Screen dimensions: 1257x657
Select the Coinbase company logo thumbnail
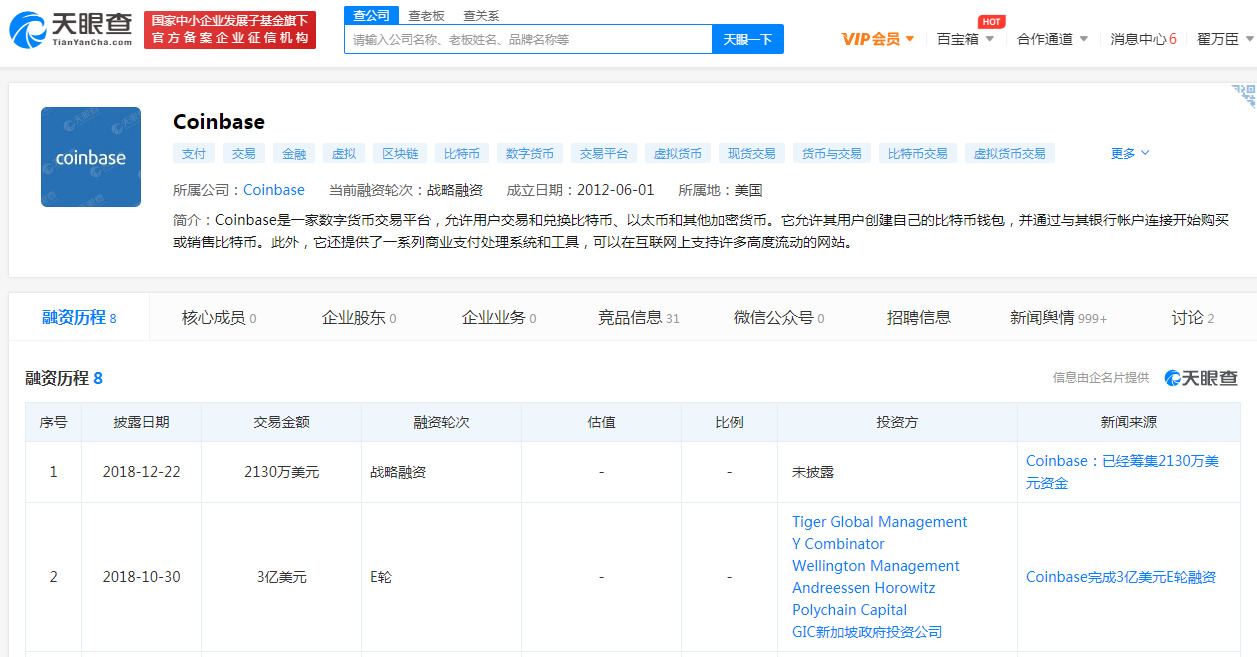91,157
